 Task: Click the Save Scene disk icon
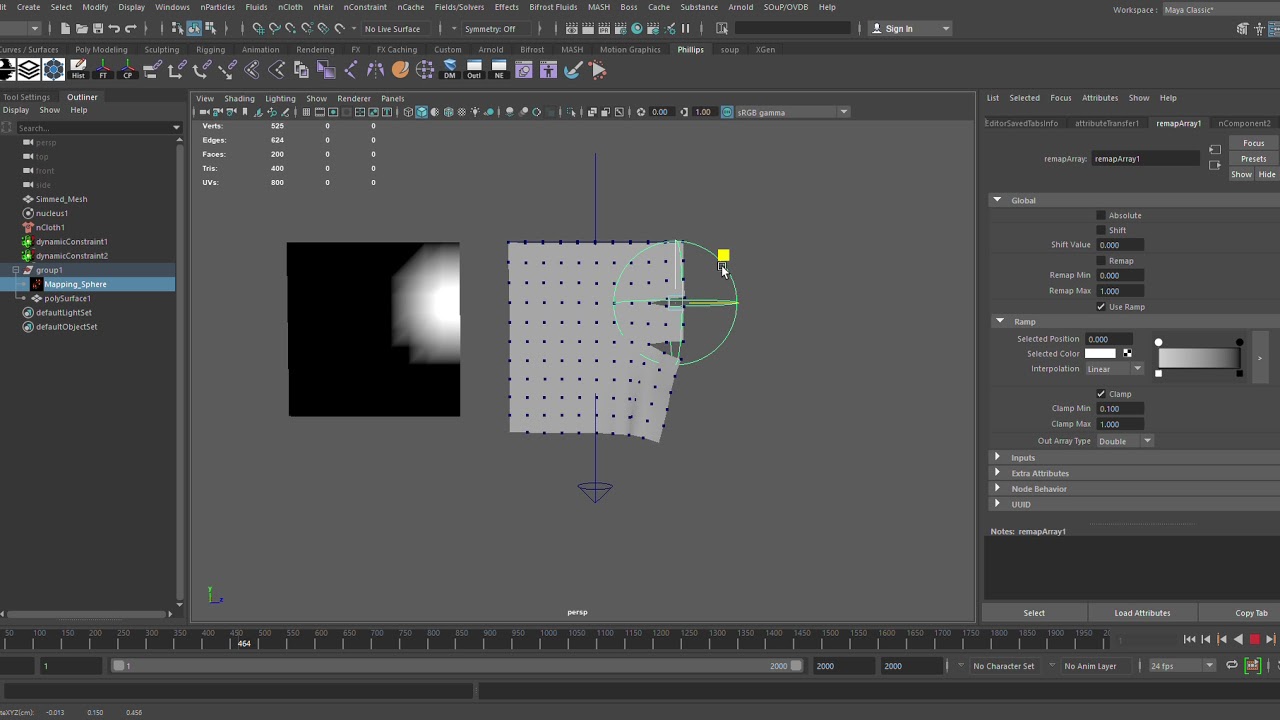coord(98,28)
